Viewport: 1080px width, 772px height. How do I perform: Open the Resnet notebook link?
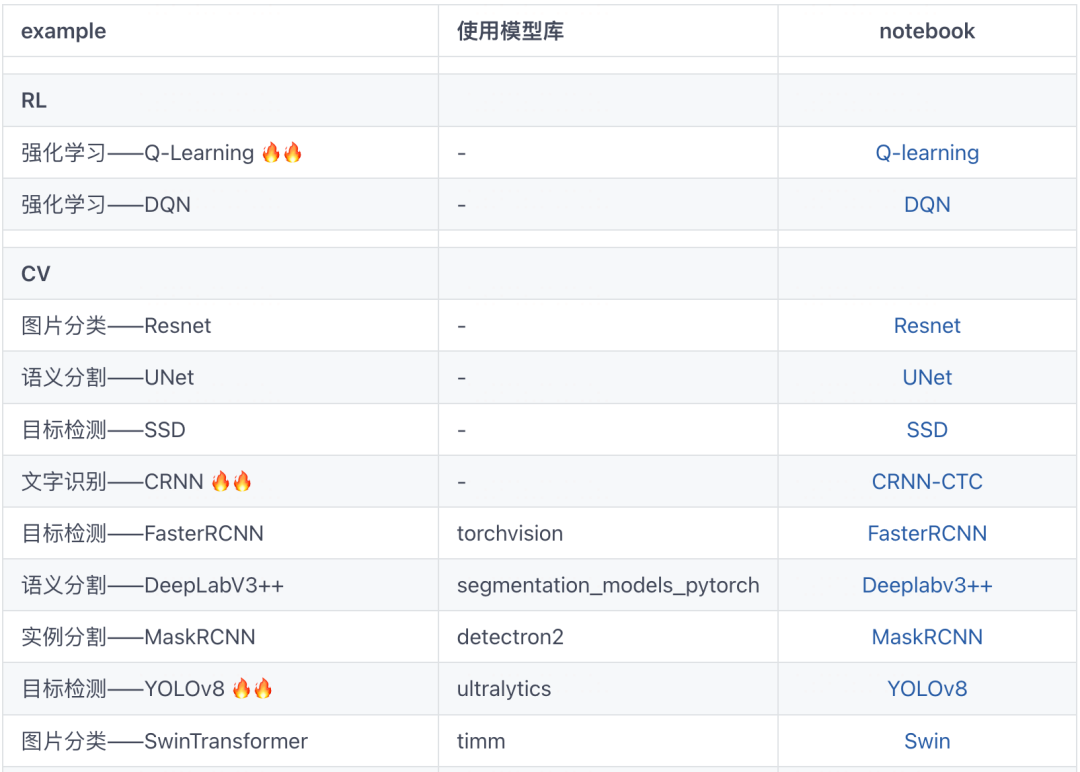[x=927, y=326]
